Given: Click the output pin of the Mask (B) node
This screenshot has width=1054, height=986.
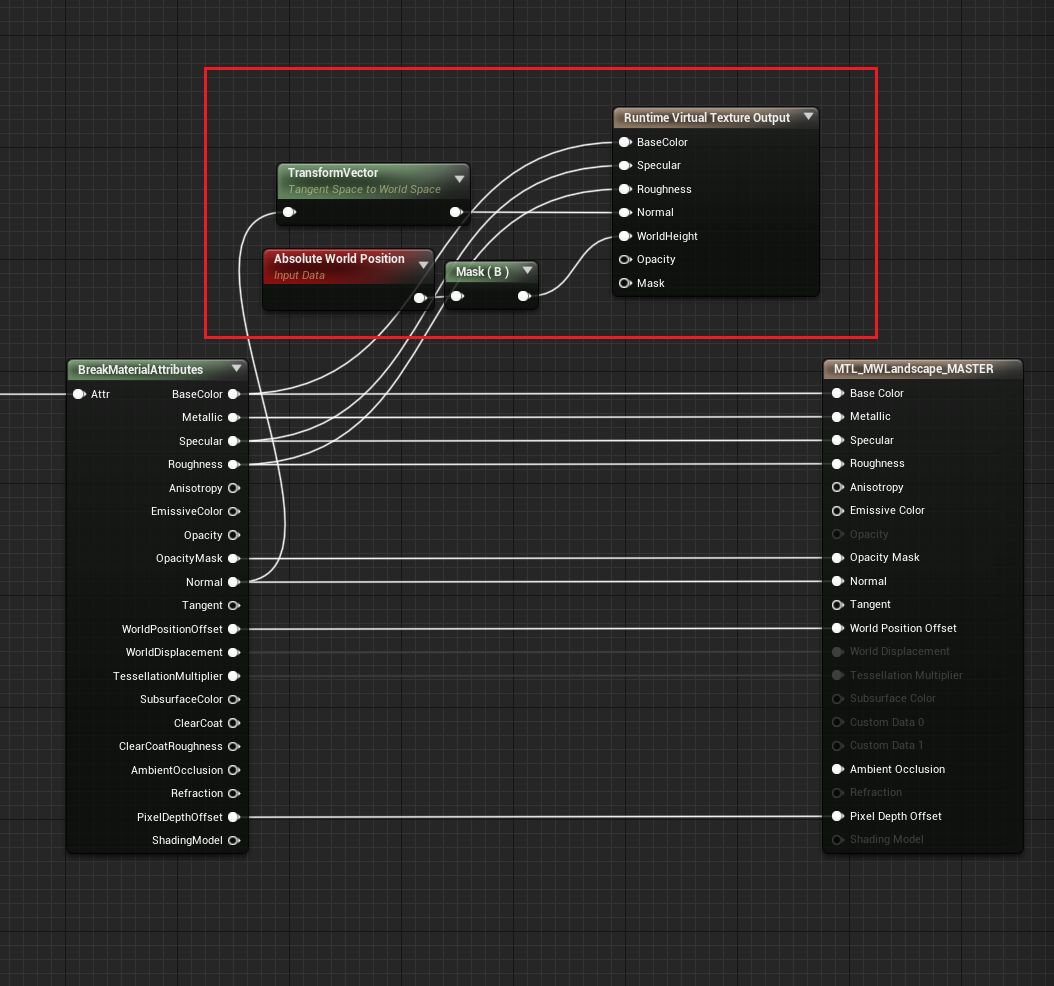Looking at the screenshot, I should coord(524,296).
